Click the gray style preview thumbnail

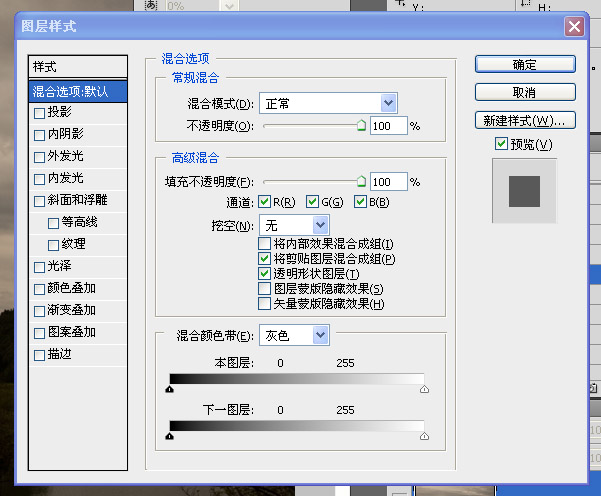(524, 191)
